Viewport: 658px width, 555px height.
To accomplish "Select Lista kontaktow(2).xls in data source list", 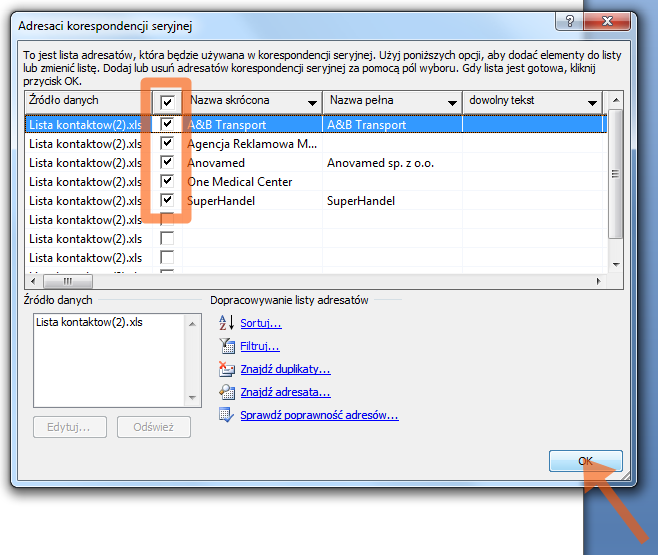I will 89,322.
